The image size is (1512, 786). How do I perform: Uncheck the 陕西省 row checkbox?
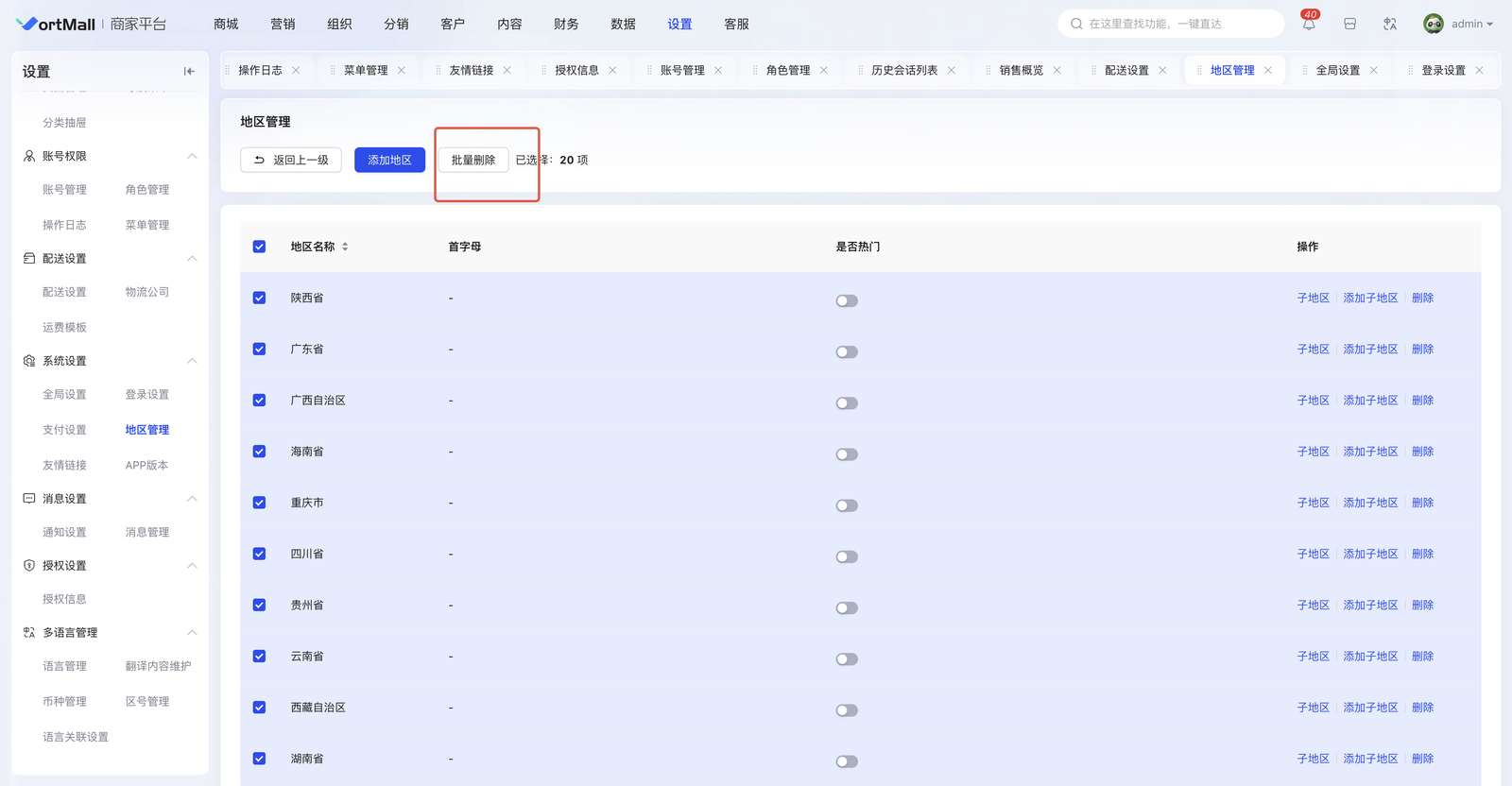(259, 298)
